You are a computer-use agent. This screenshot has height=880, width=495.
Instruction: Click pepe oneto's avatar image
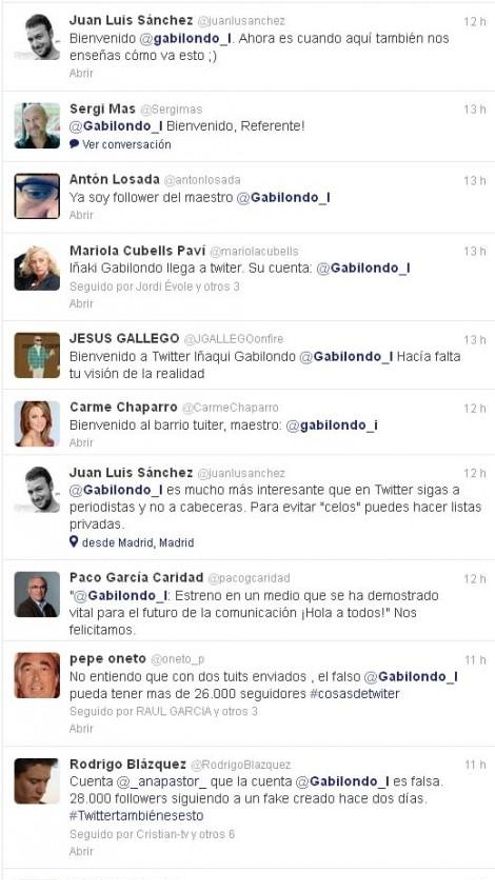(x=37, y=675)
